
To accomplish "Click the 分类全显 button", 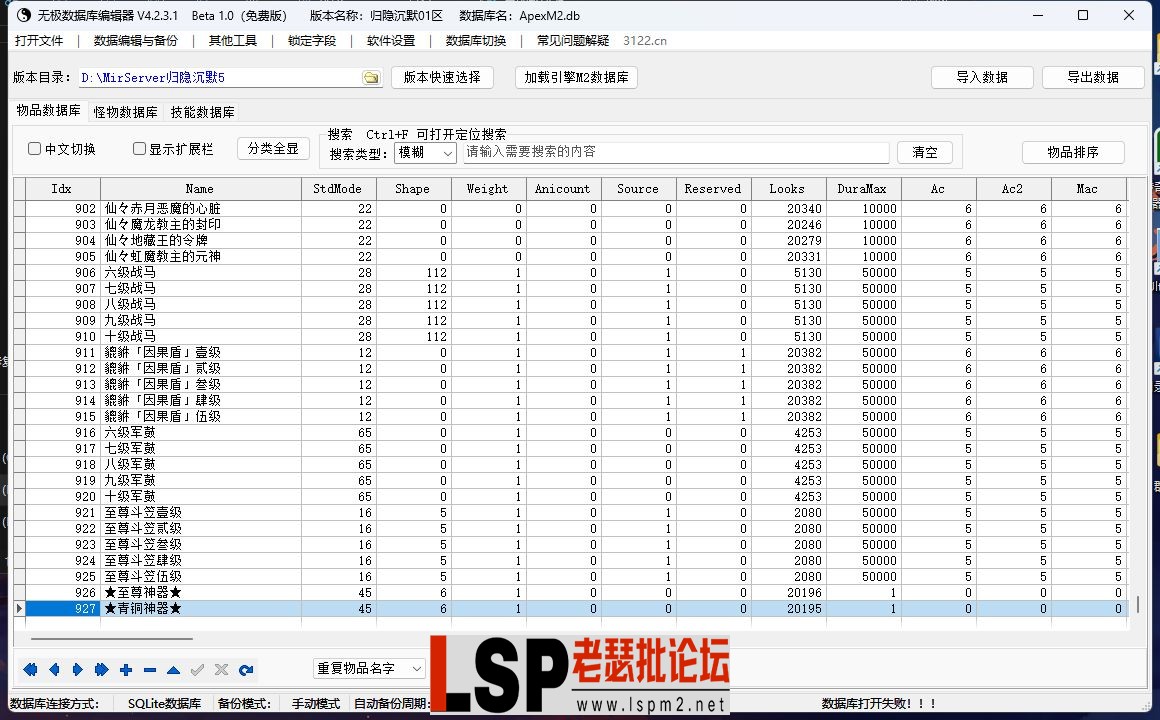I will coord(273,149).
